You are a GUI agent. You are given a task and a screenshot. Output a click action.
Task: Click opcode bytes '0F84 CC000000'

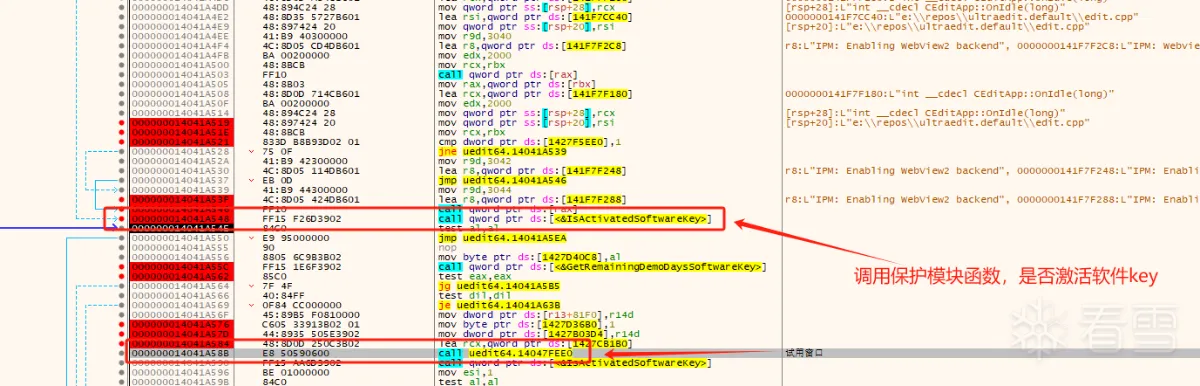pyautogui.click(x=301, y=304)
